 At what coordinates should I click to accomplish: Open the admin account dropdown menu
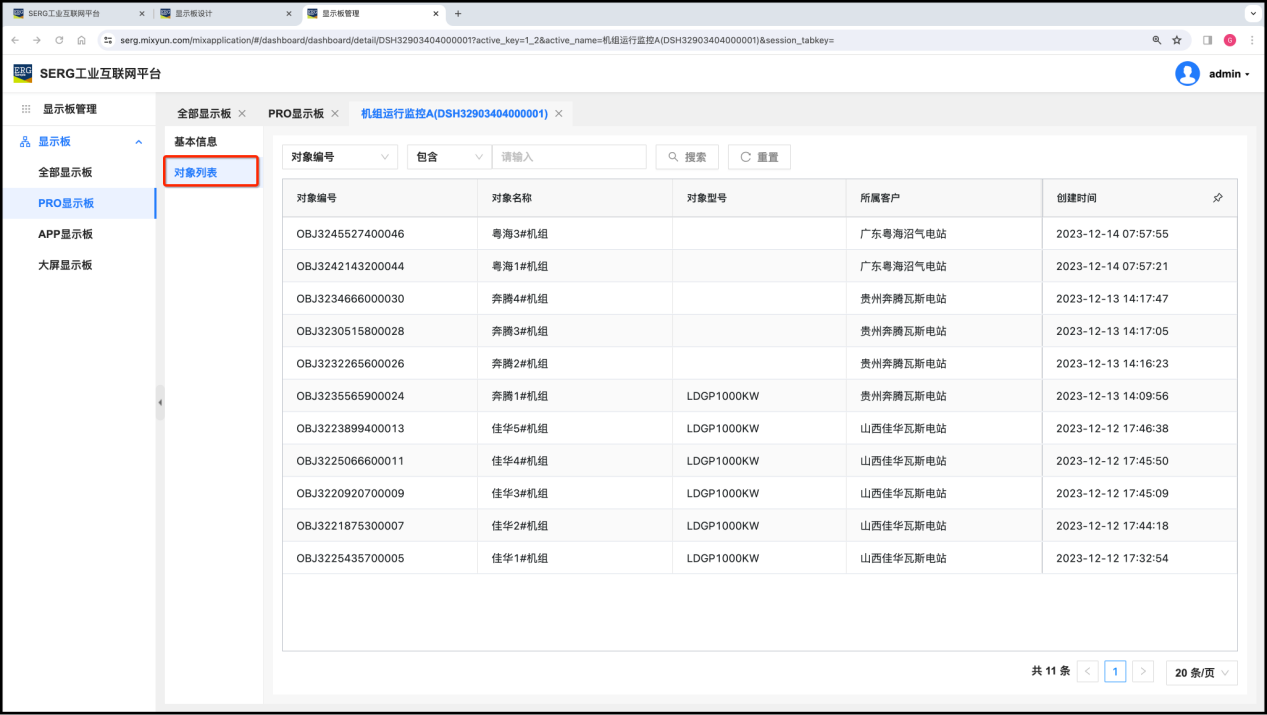point(1229,74)
